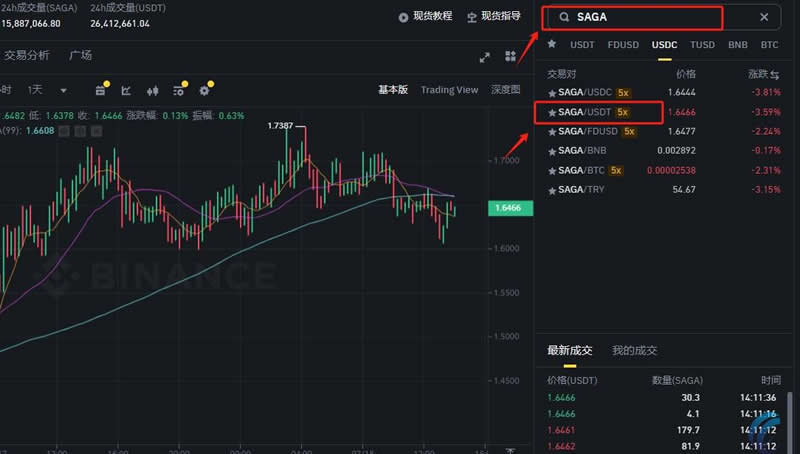Toggle favorite star for SAGA/BNB

[x=551, y=150]
